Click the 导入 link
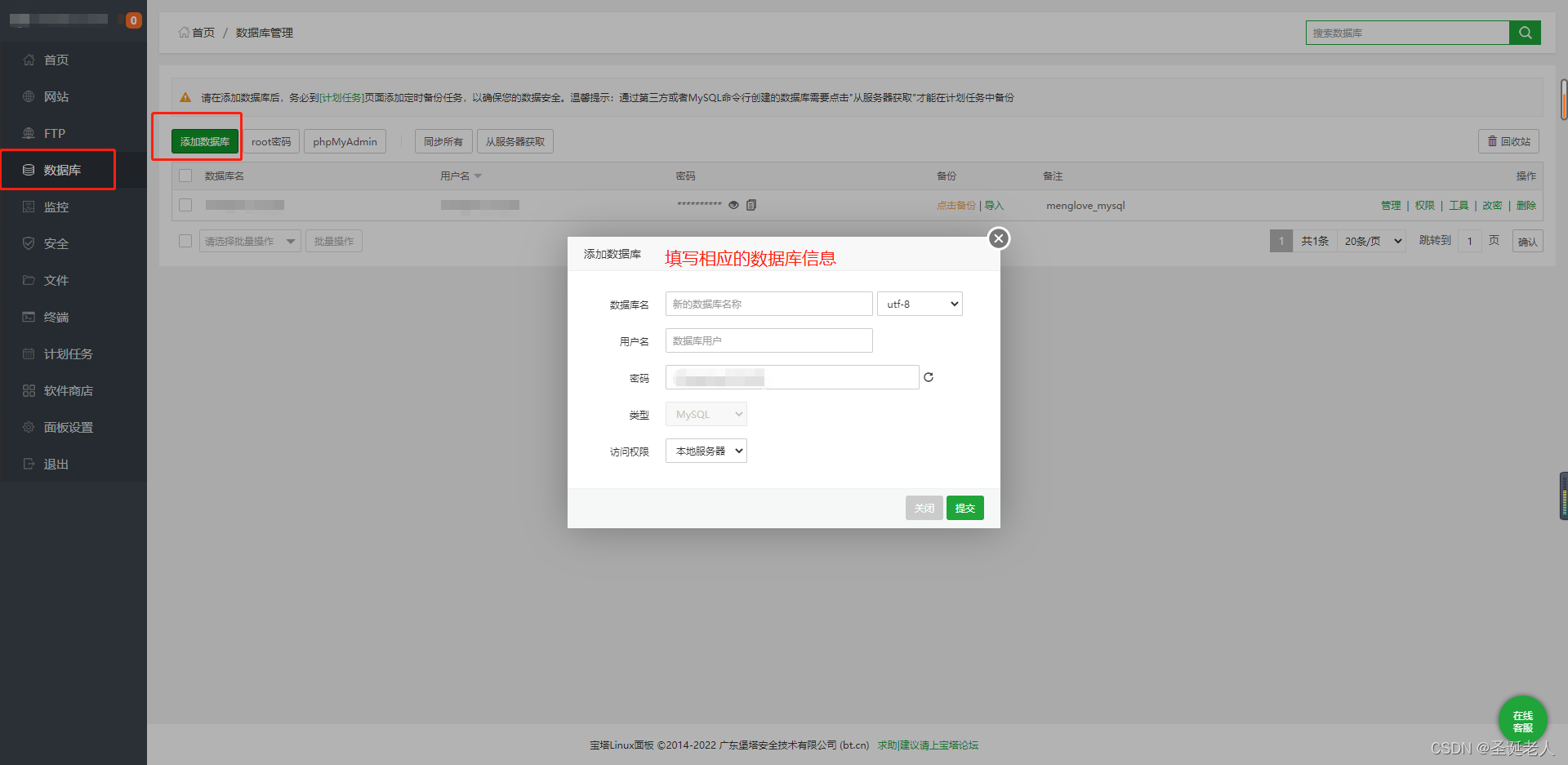Screen dimensions: 1568x765 click(994, 206)
